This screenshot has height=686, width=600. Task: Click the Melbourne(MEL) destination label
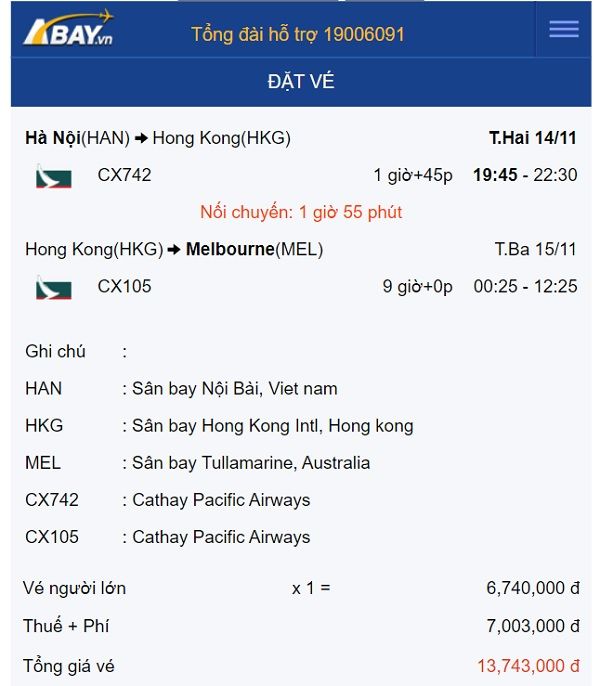pyautogui.click(x=254, y=249)
